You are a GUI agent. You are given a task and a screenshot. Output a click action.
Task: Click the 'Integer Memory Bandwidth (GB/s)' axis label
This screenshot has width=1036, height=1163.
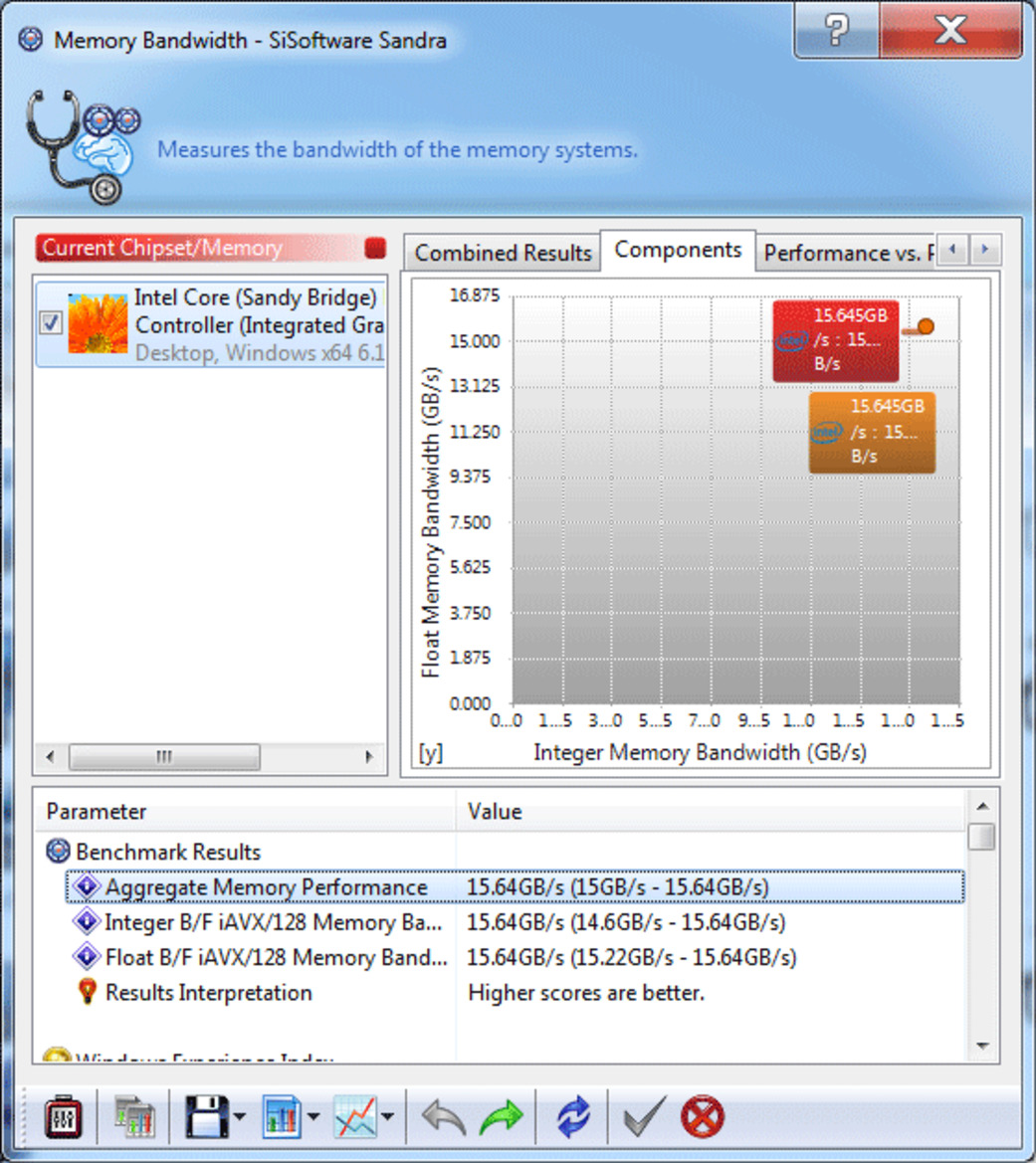[700, 753]
